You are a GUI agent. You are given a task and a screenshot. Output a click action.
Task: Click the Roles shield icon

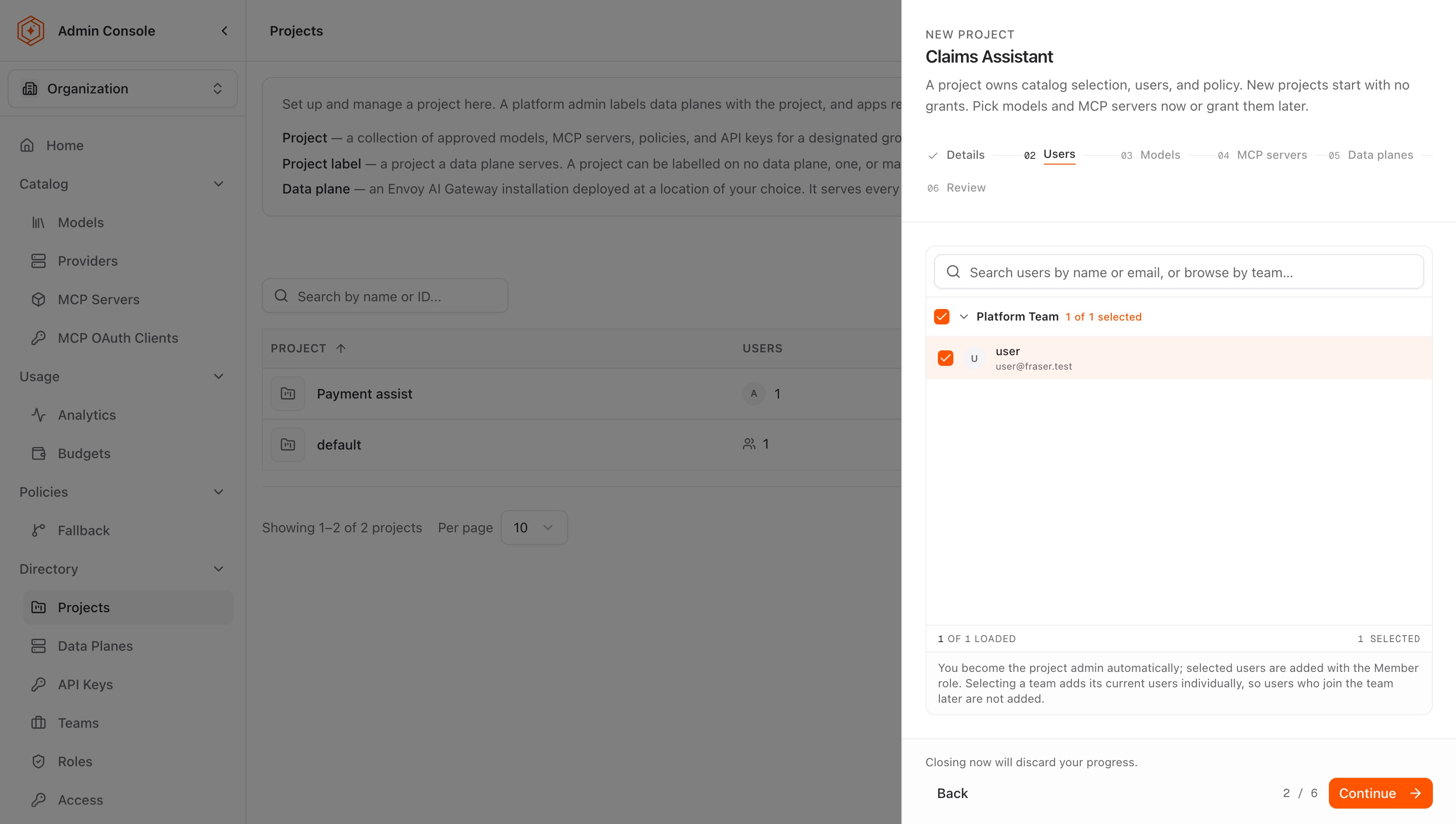pos(39,761)
